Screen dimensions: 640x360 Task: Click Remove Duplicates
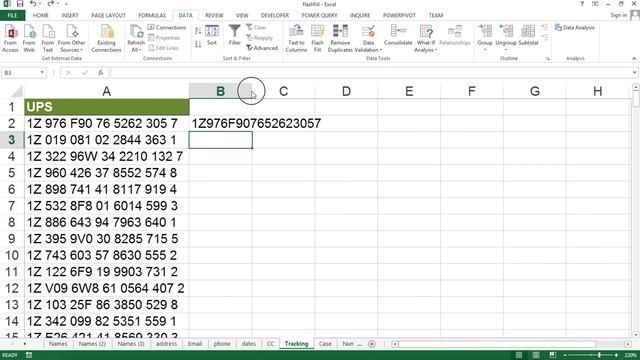pyautogui.click(x=340, y=38)
